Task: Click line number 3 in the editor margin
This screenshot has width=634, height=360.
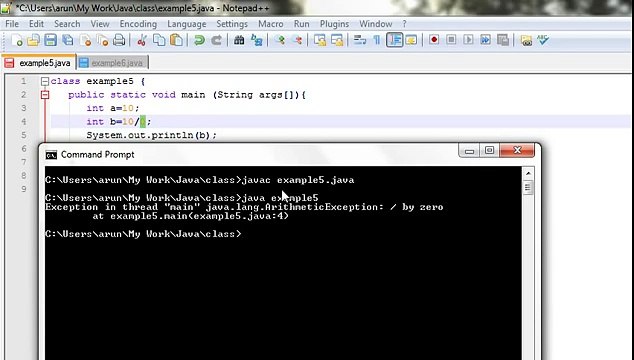Action: click(23, 108)
